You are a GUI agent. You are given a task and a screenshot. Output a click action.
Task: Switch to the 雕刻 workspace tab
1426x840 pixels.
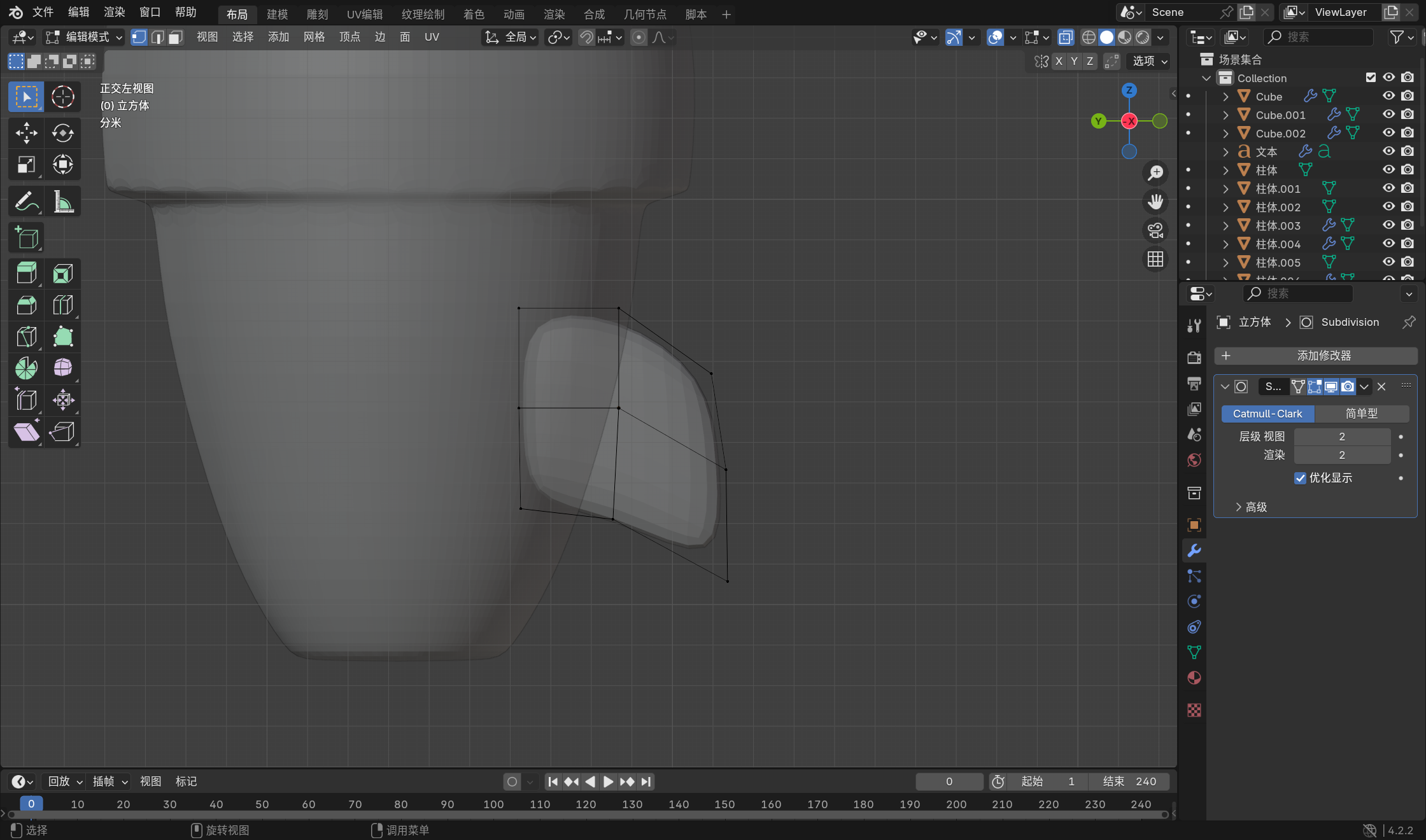[317, 14]
